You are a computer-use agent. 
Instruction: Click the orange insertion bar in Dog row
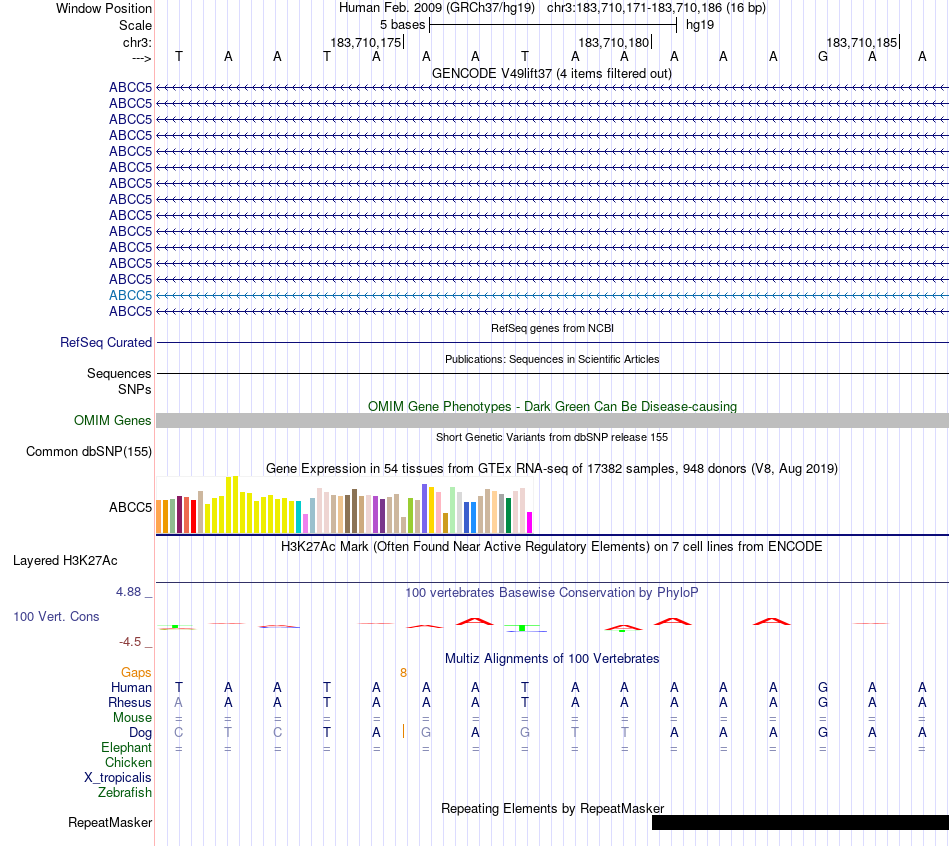click(404, 731)
